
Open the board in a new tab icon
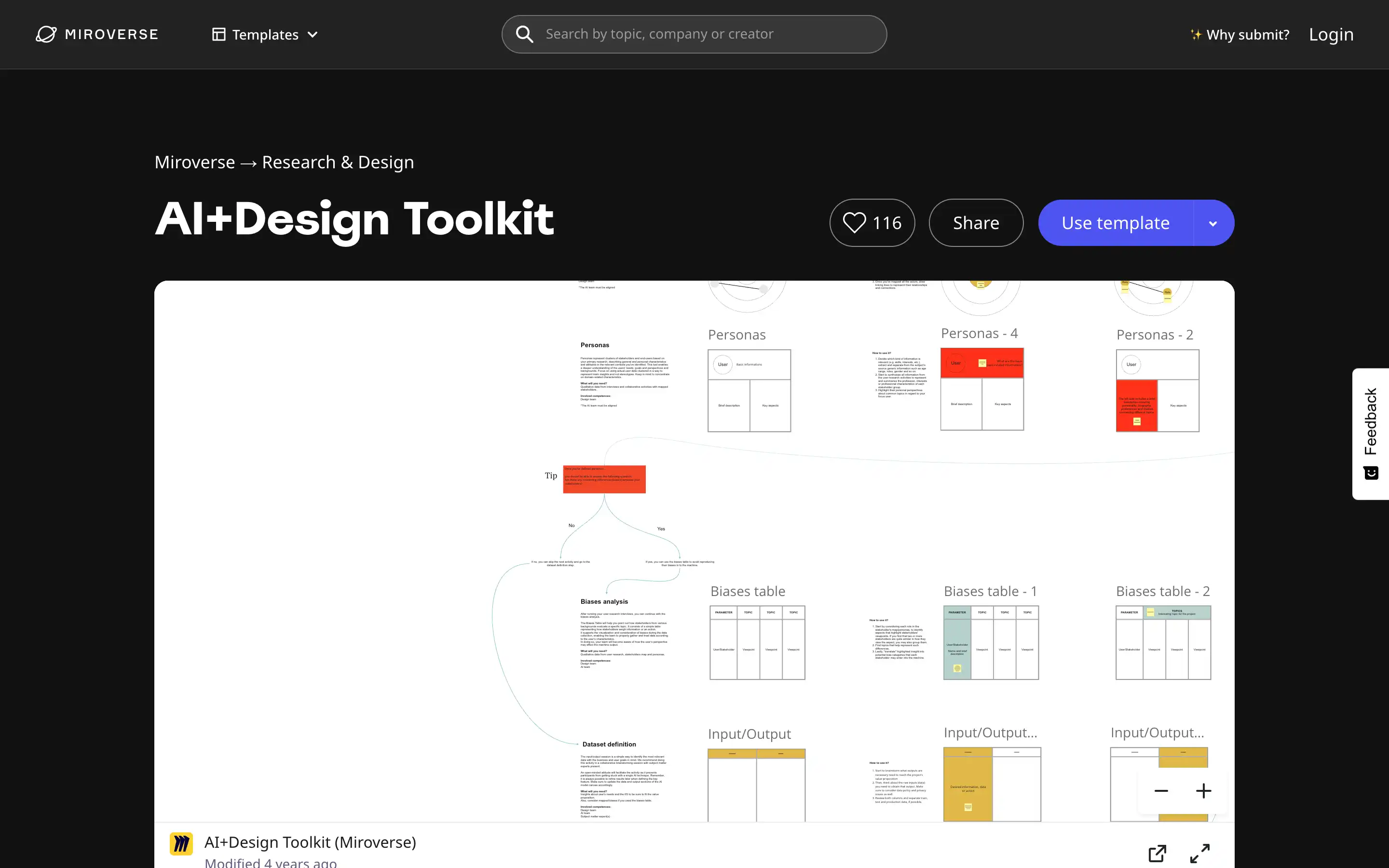[x=1157, y=853]
